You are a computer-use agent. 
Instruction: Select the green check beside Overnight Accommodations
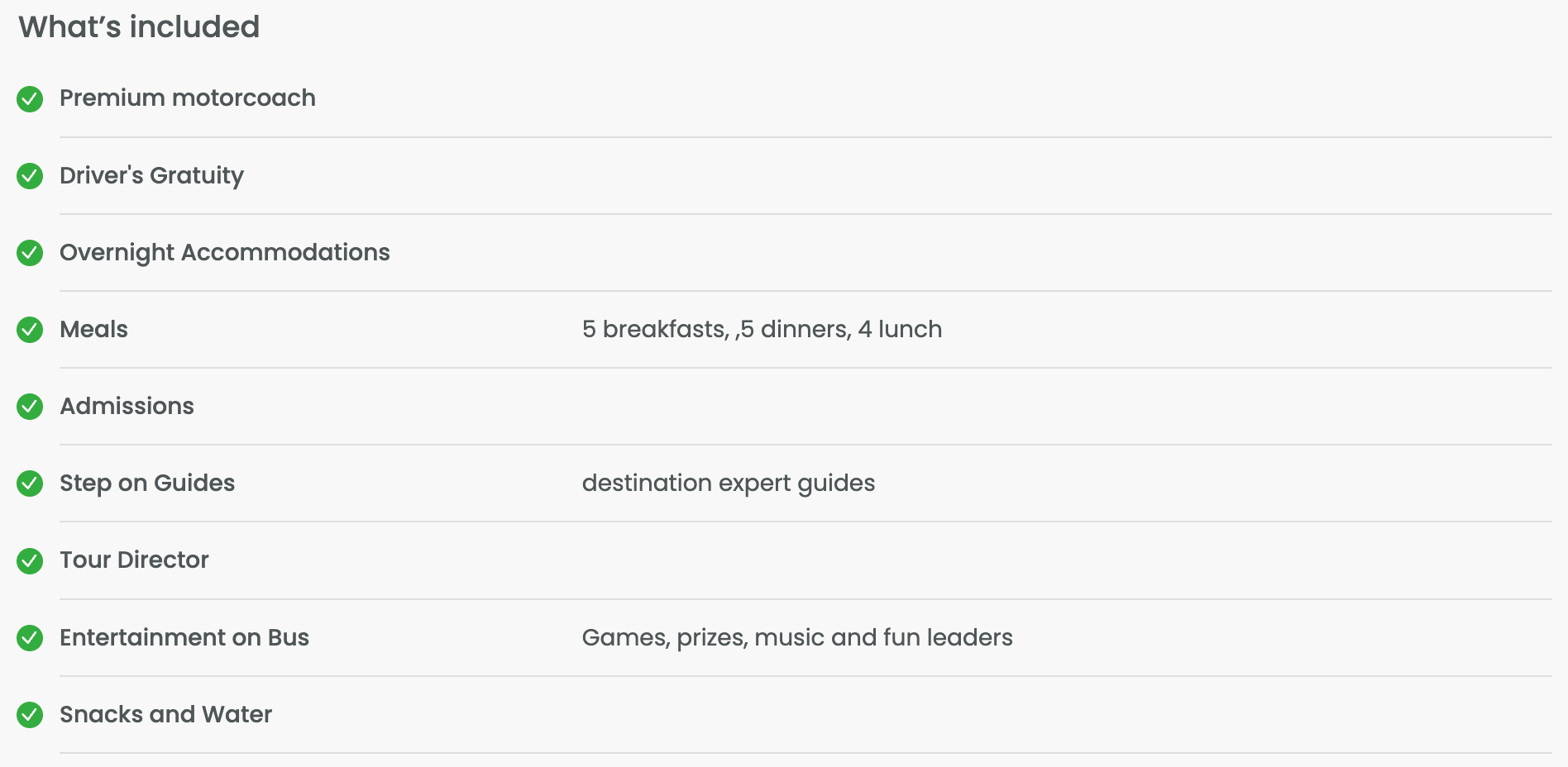click(30, 253)
